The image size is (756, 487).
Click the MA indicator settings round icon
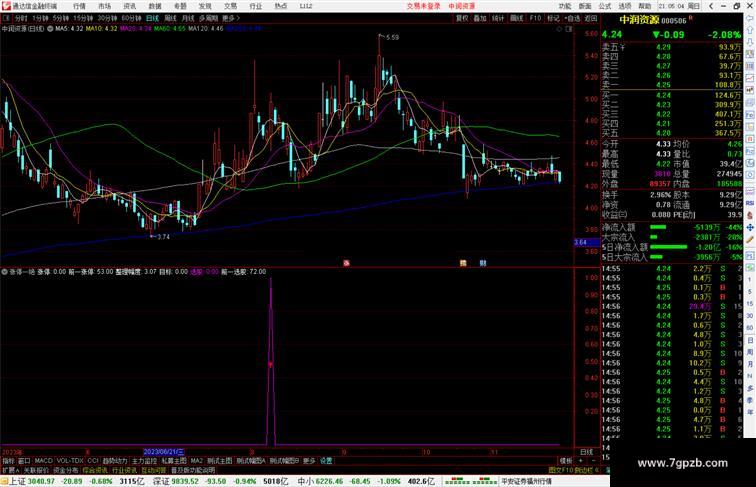(50, 29)
